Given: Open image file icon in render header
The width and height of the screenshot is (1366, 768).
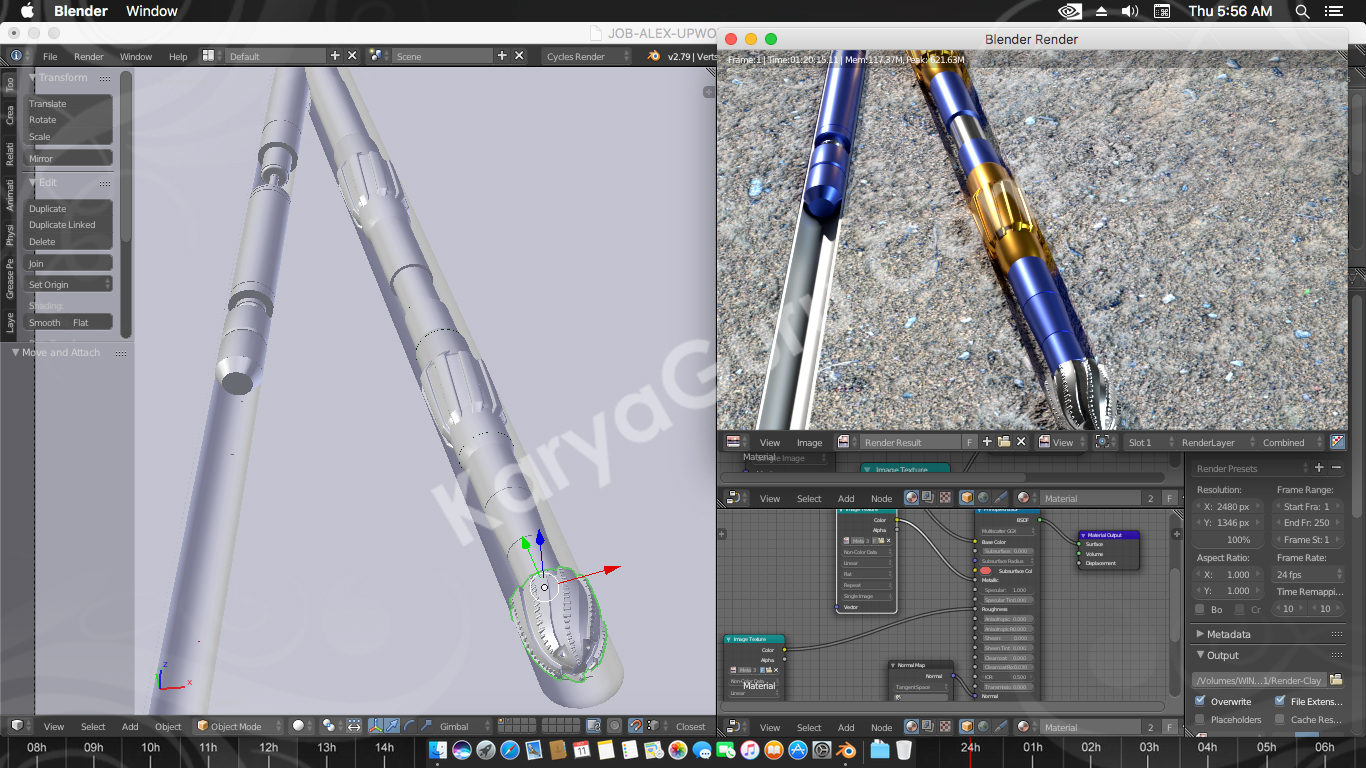Looking at the screenshot, I should click(1004, 442).
